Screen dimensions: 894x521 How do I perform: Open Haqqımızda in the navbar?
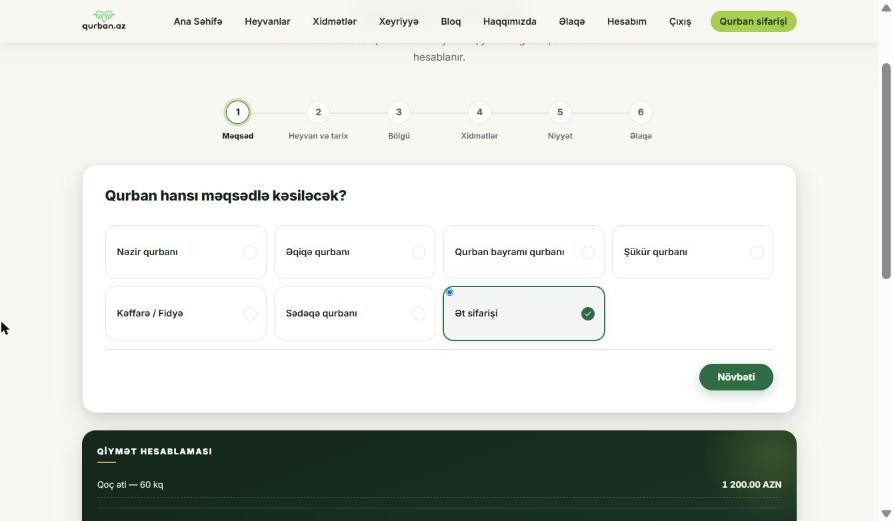510,22
